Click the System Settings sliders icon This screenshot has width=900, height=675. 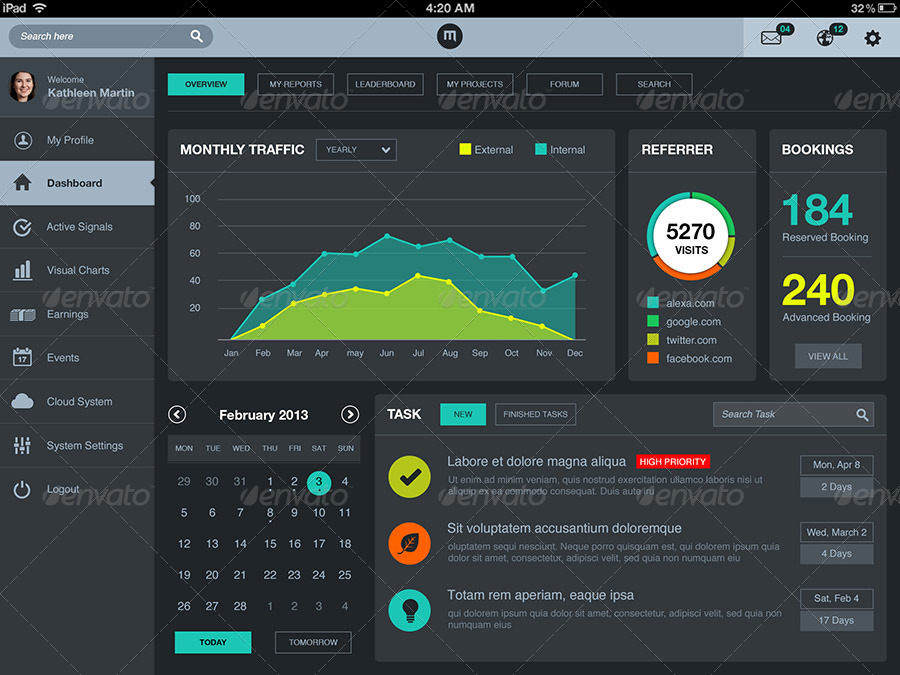[22, 446]
